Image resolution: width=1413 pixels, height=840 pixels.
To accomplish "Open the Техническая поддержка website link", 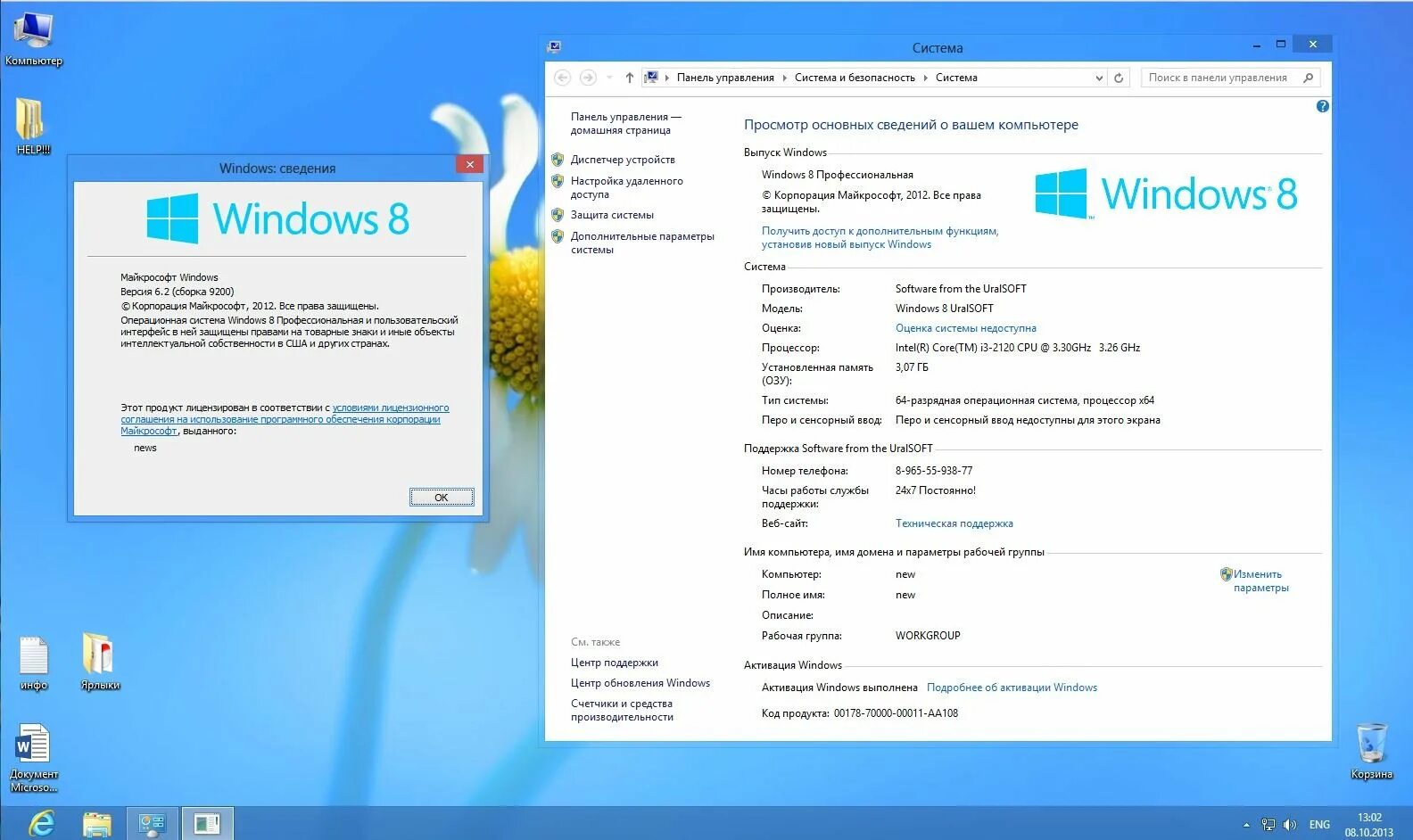I will coord(954,523).
